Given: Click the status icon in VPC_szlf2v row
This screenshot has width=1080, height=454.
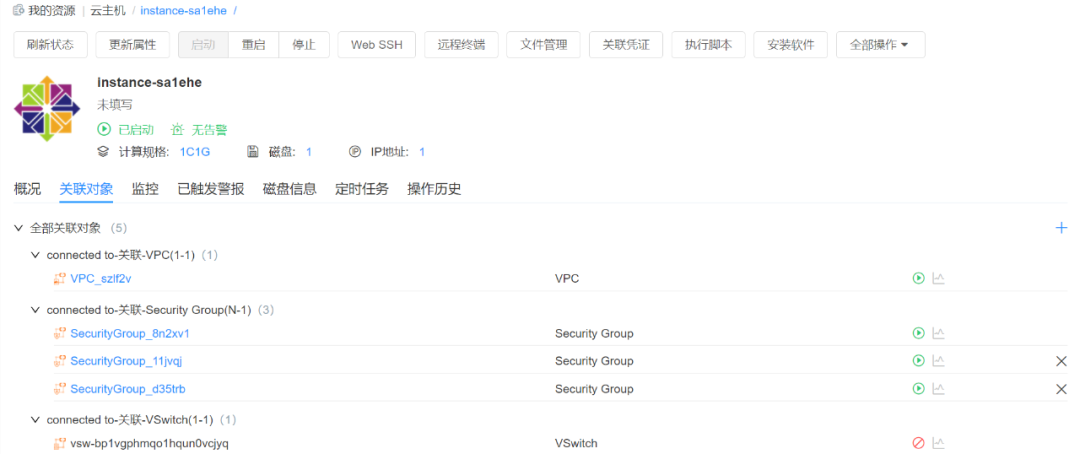Looking at the screenshot, I should pyautogui.click(x=918, y=278).
